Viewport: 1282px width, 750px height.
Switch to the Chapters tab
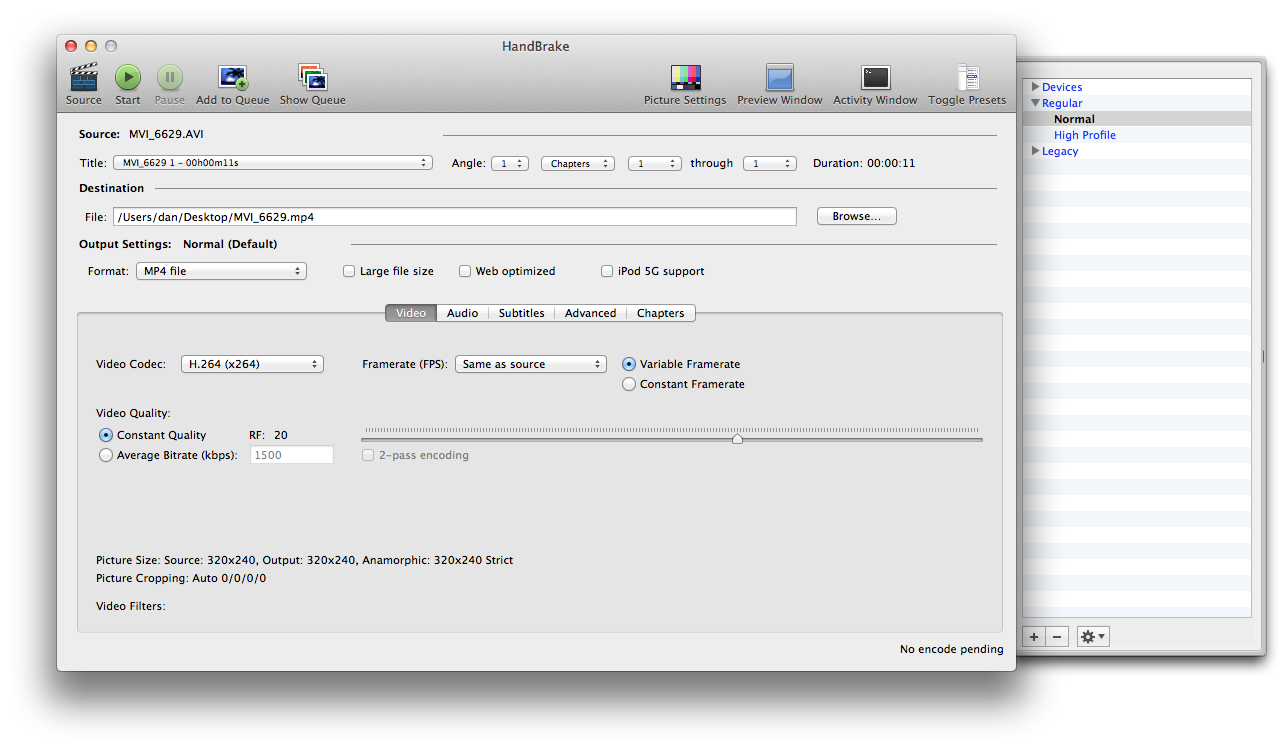coord(661,313)
